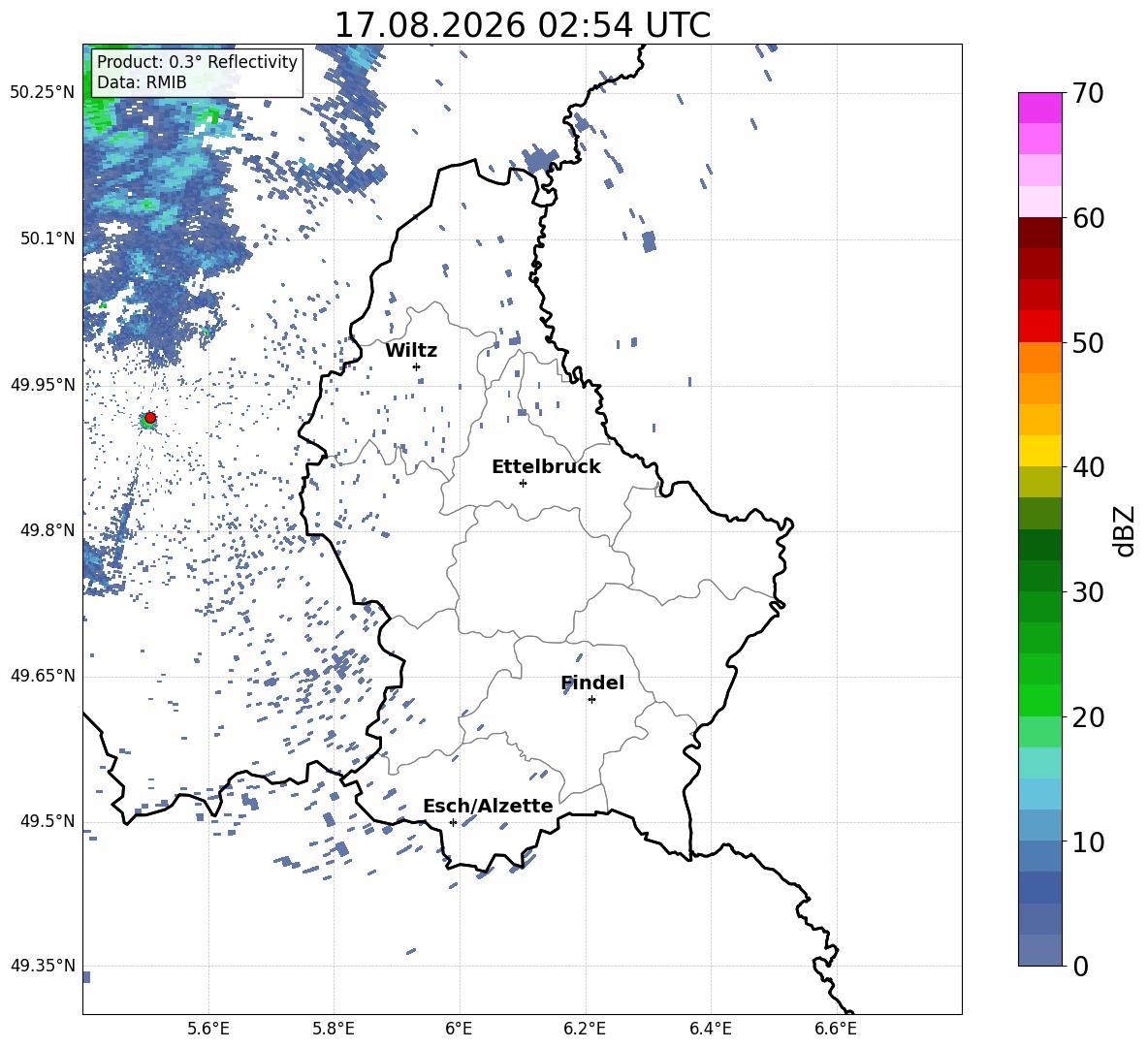The image size is (1148, 1048).
Task: Select the Ettelbruck city label
Action: pyautogui.click(x=546, y=467)
